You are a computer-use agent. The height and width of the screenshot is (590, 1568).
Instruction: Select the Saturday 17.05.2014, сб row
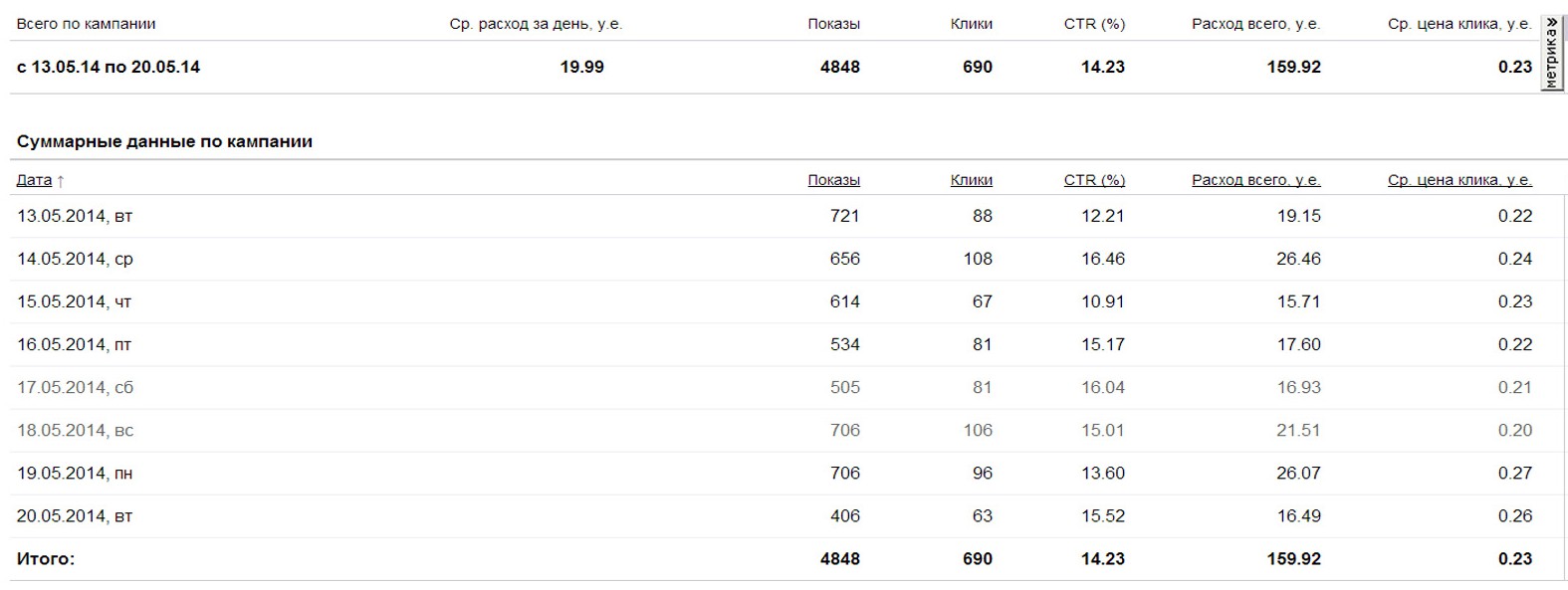(x=75, y=387)
